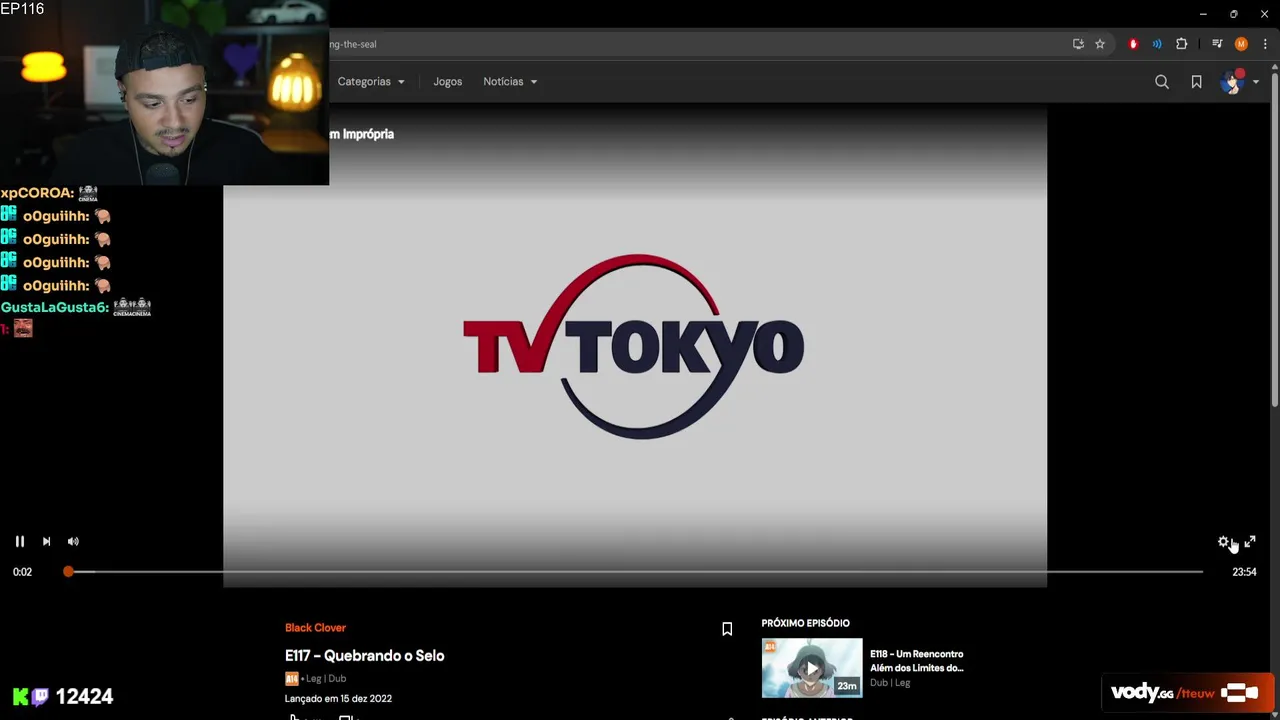Viewport: 1280px width, 720px height.
Task: Click the PRÓXIMO EPISÓDIO heading
Action: 805,623
